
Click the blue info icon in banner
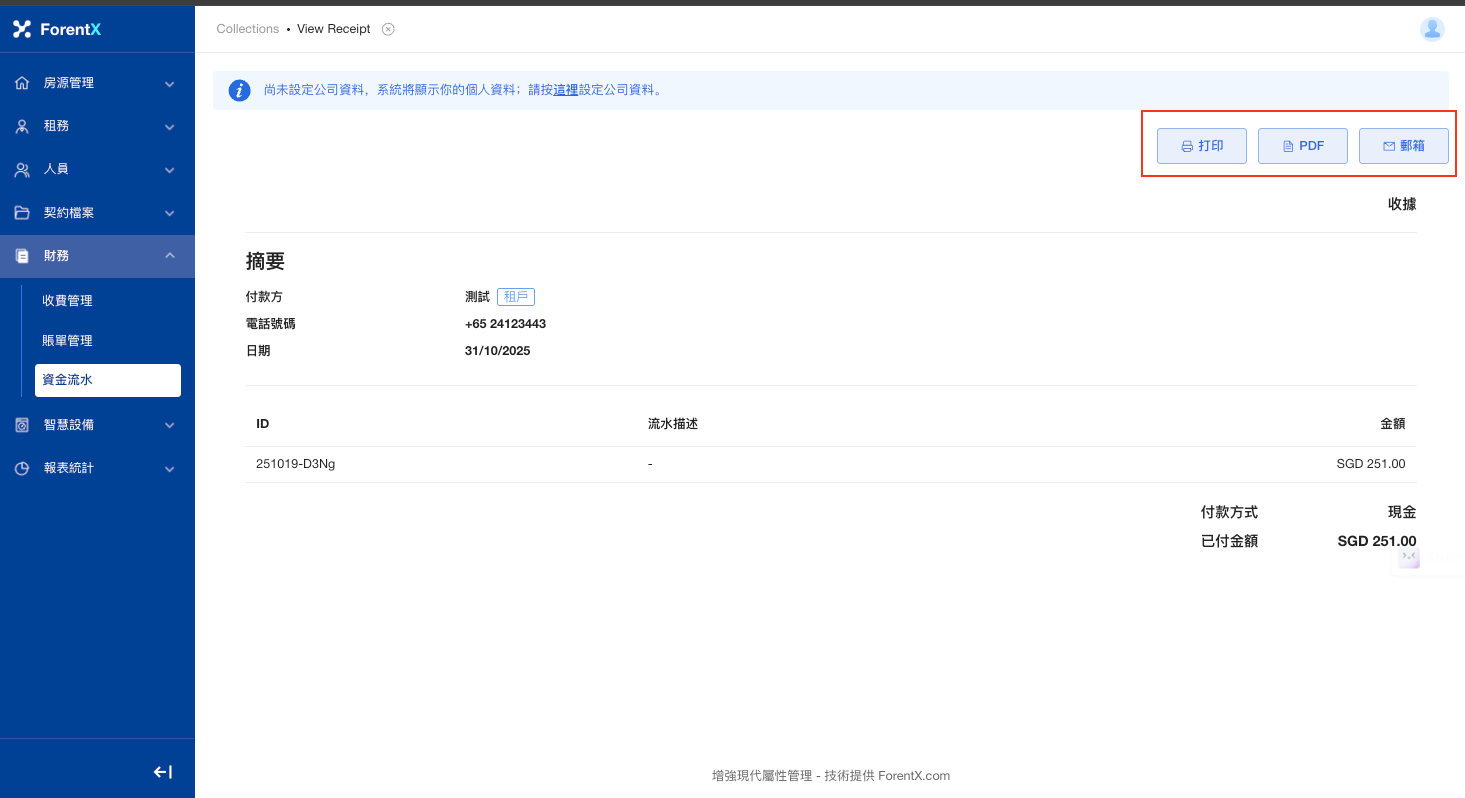(239, 90)
